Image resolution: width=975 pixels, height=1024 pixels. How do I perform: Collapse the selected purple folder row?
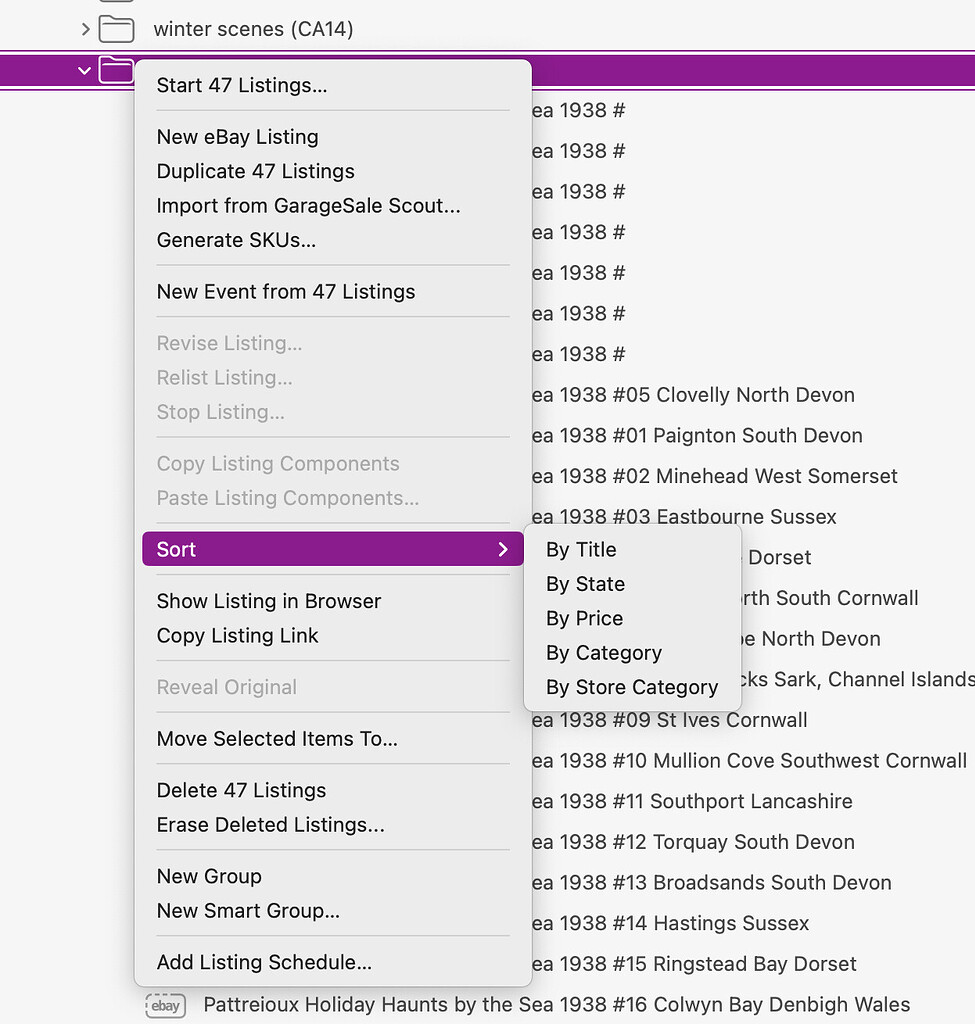tap(84, 71)
